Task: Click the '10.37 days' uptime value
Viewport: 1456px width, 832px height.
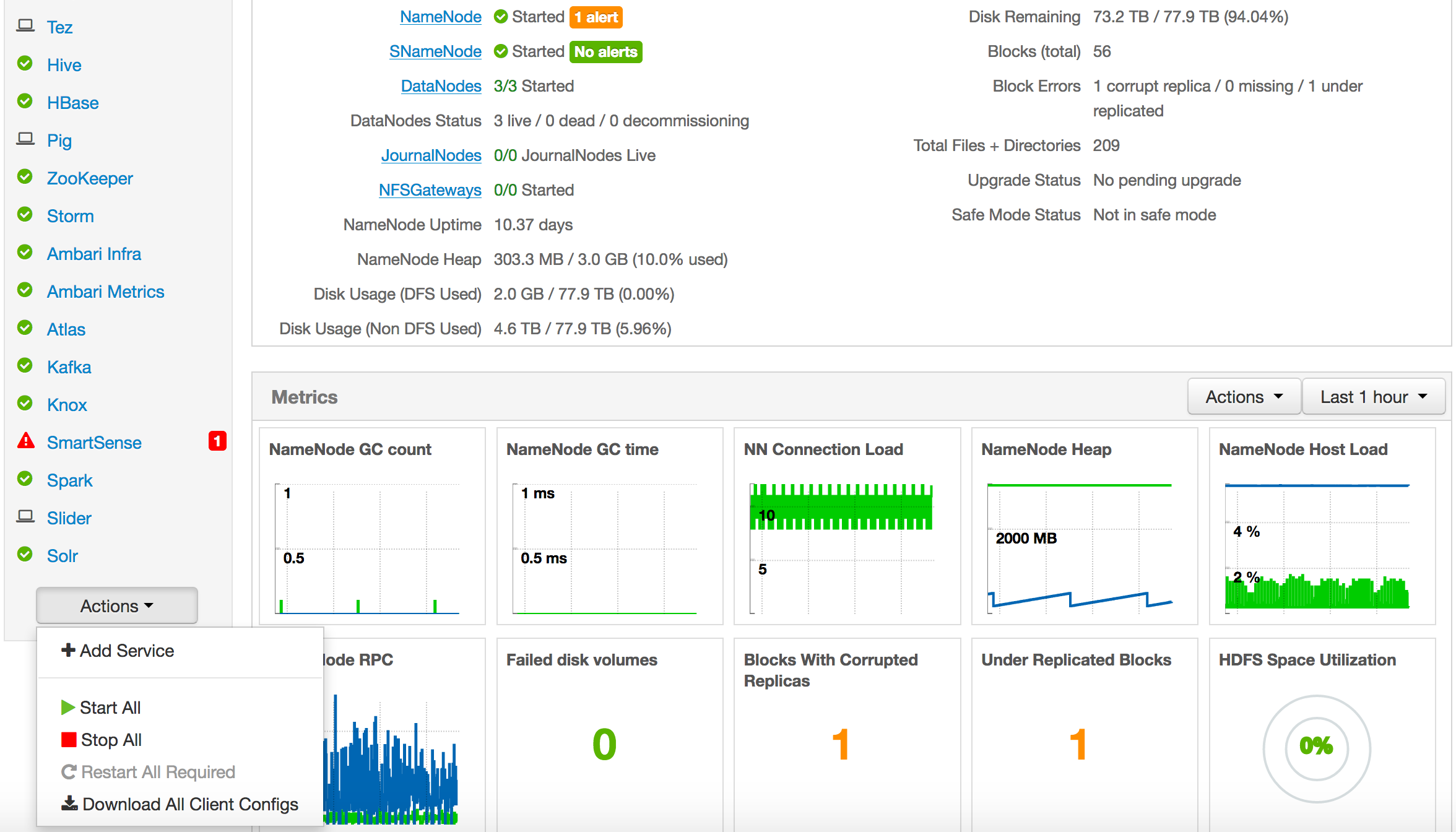Action: 533,225
